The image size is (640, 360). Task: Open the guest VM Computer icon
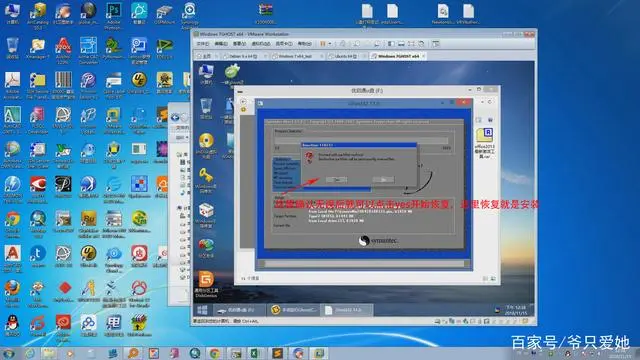[206, 72]
